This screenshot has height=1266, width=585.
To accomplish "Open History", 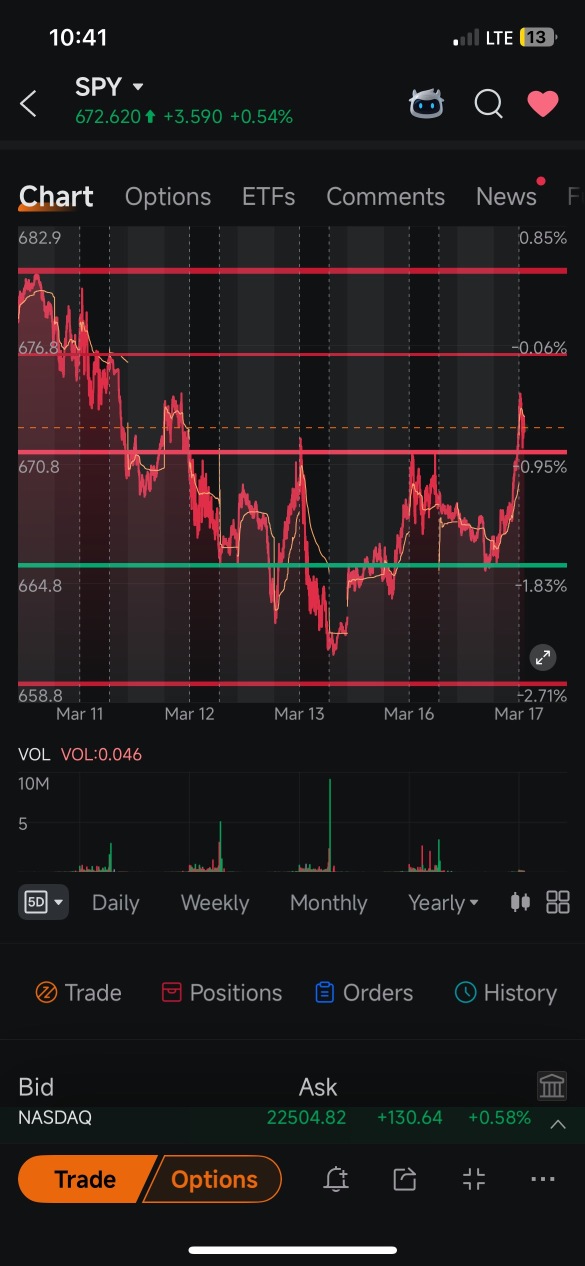I will (505, 993).
